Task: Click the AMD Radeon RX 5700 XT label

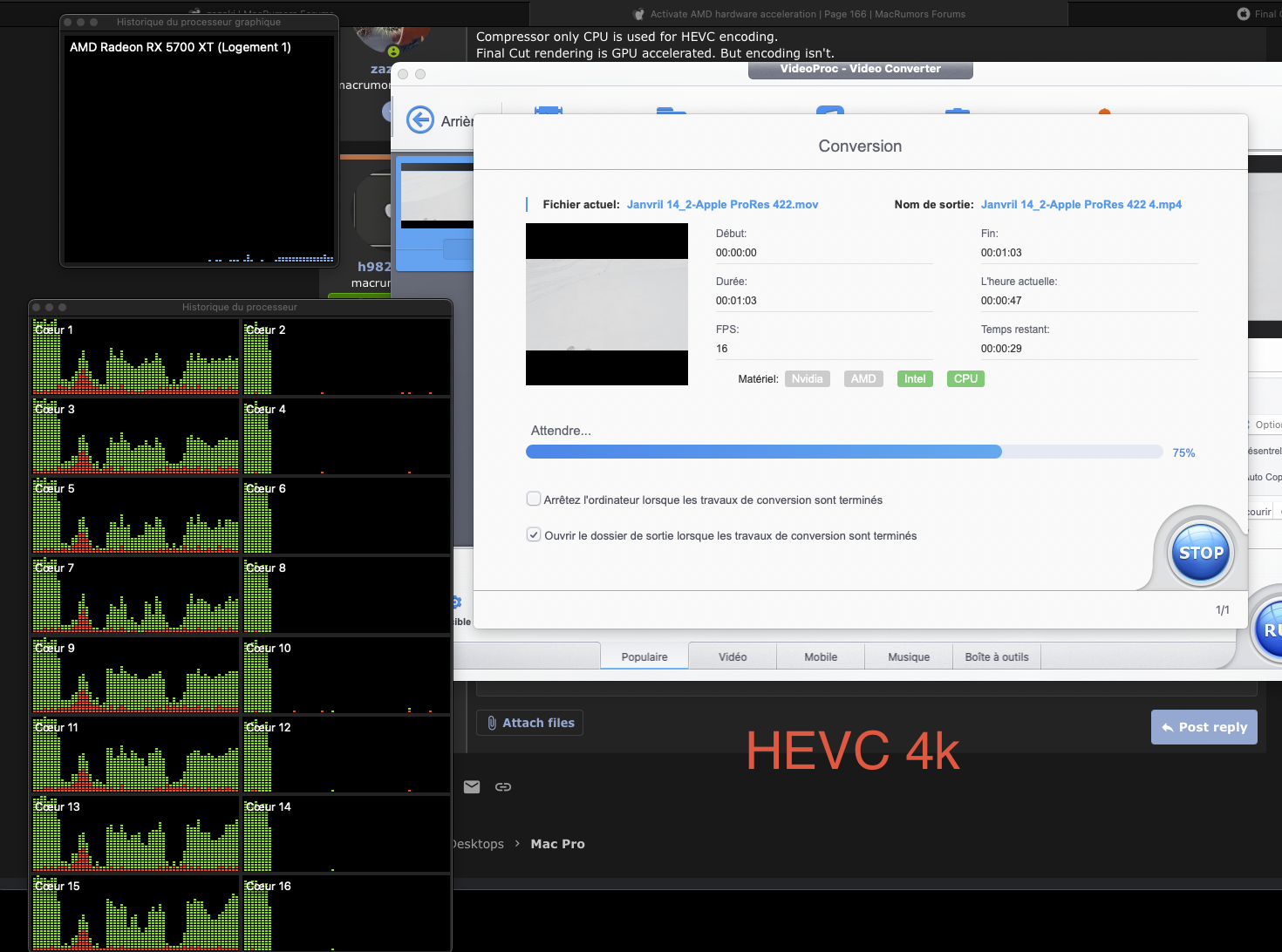Action: click(181, 47)
